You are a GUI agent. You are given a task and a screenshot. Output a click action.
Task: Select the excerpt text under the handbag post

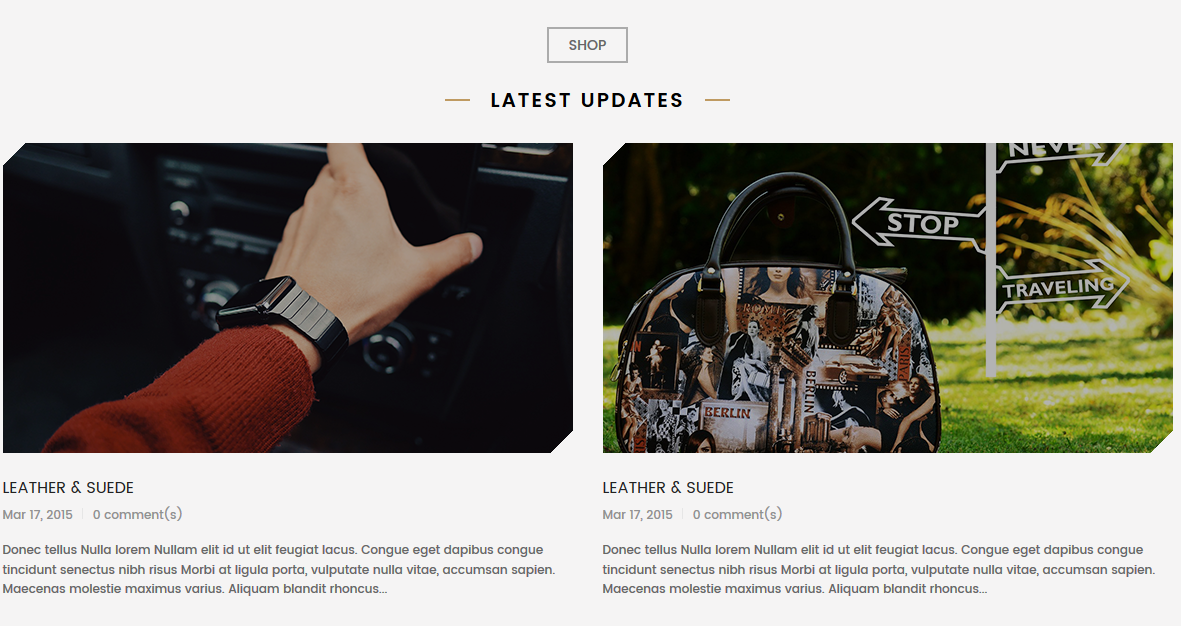point(878,570)
